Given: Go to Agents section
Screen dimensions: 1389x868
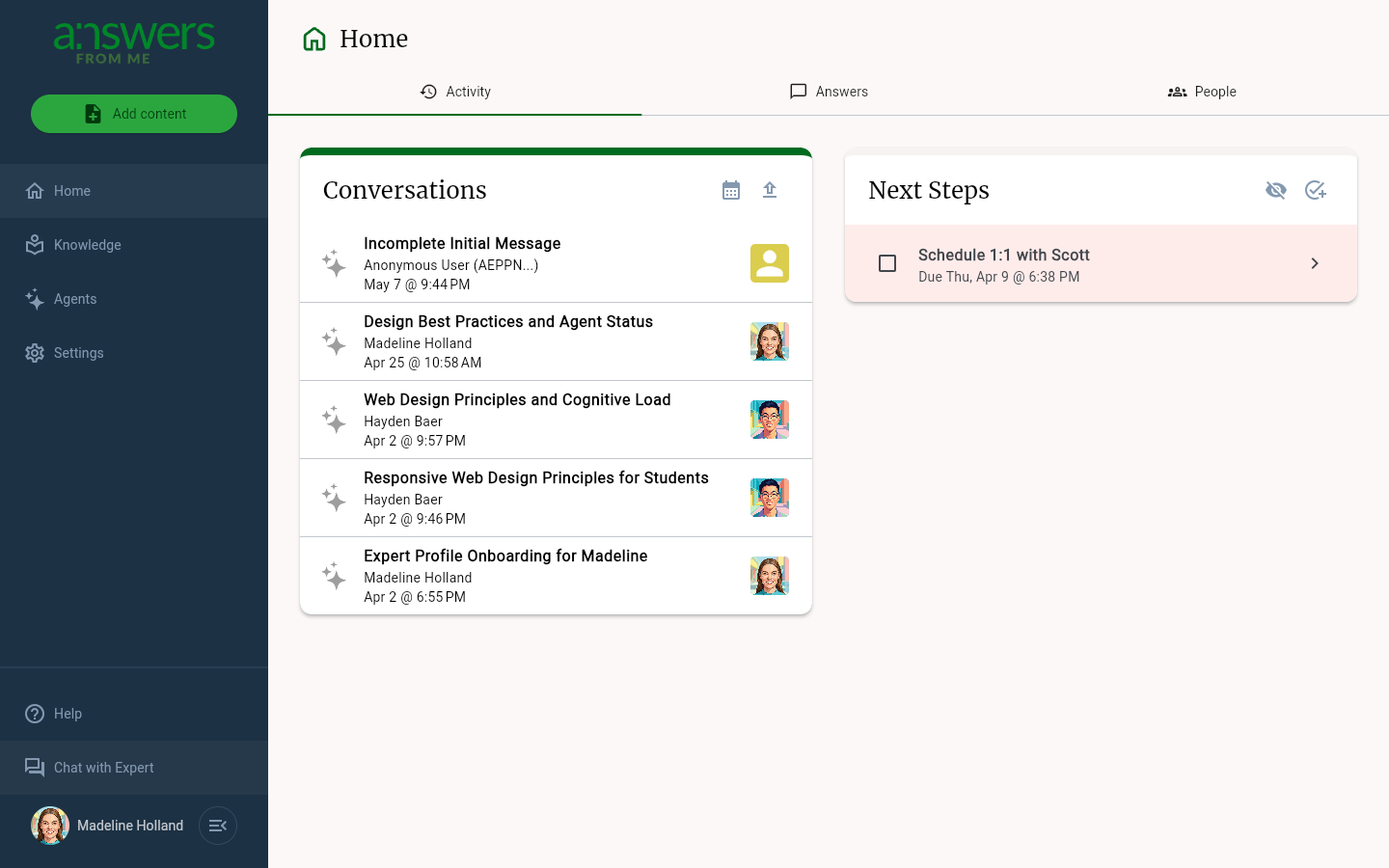Looking at the screenshot, I should (x=134, y=299).
